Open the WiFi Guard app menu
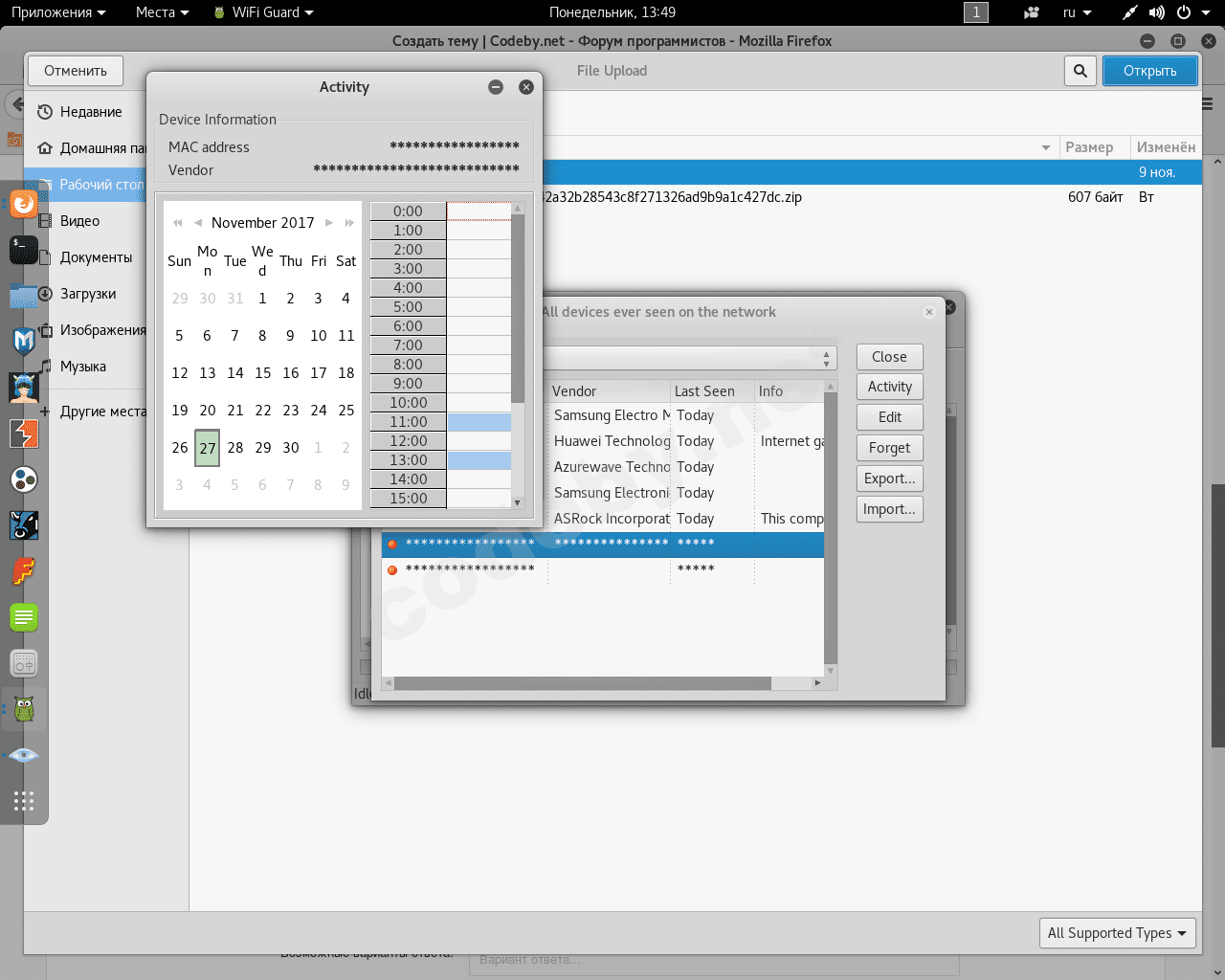1225x980 pixels. tap(264, 12)
